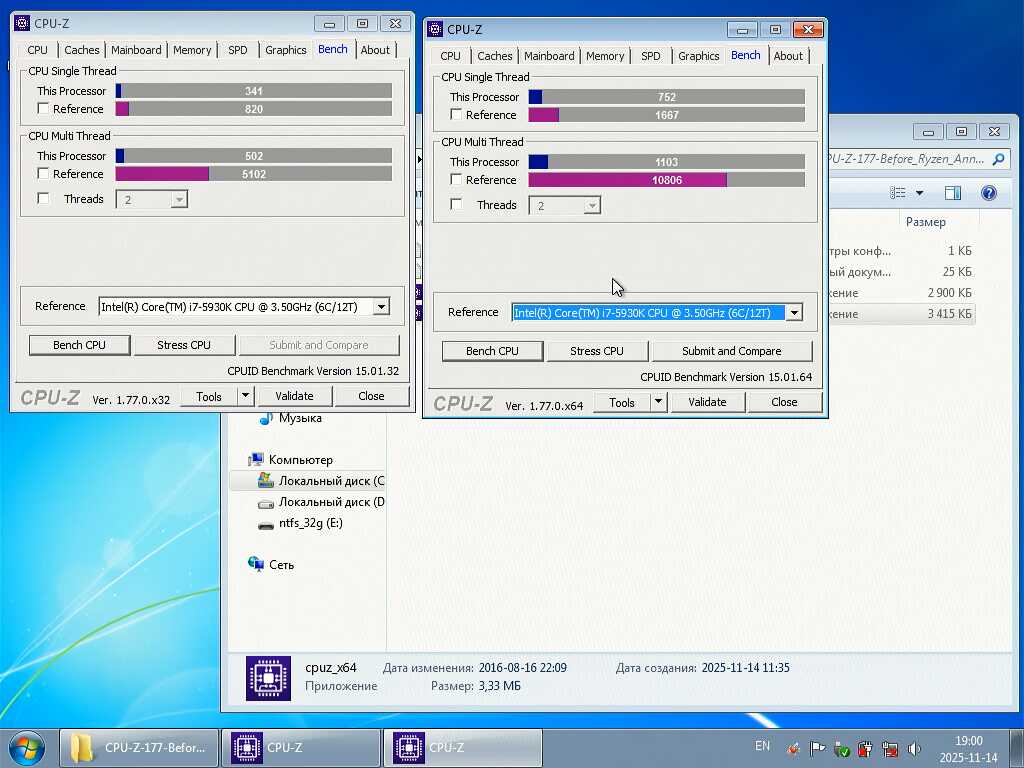Click Submit and Compare in x64 window

(x=731, y=351)
